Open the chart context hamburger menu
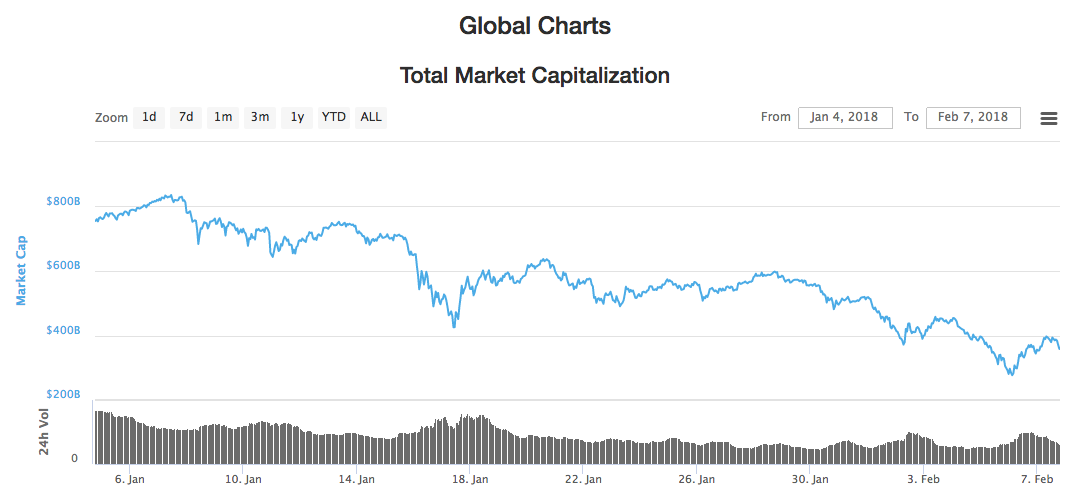Image resolution: width=1072 pixels, height=489 pixels. tap(1049, 118)
